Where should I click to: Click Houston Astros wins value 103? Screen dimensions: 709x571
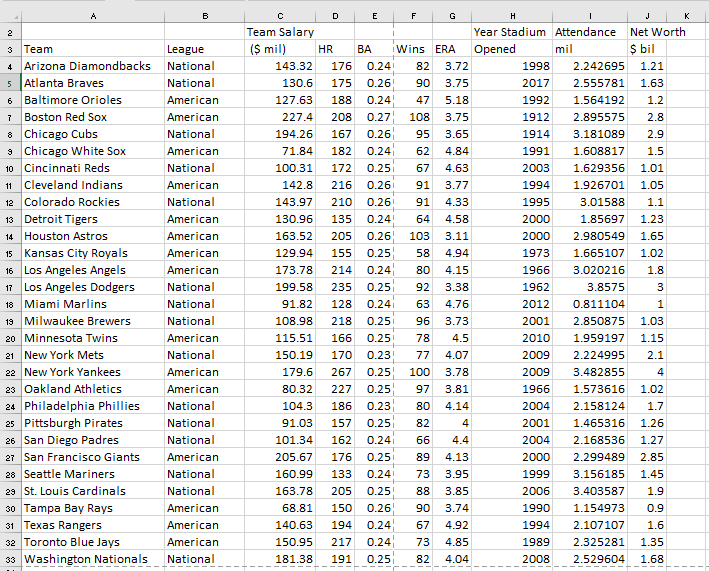coord(413,236)
